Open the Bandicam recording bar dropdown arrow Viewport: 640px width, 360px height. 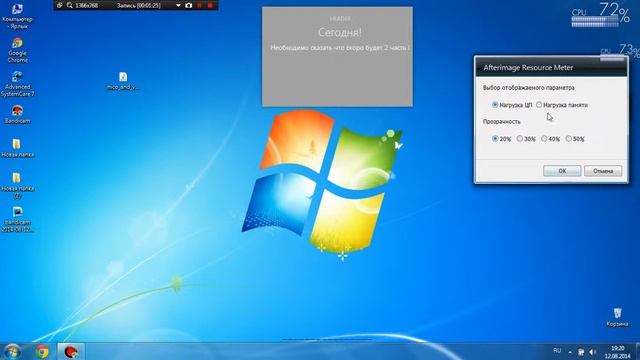click(x=178, y=5)
